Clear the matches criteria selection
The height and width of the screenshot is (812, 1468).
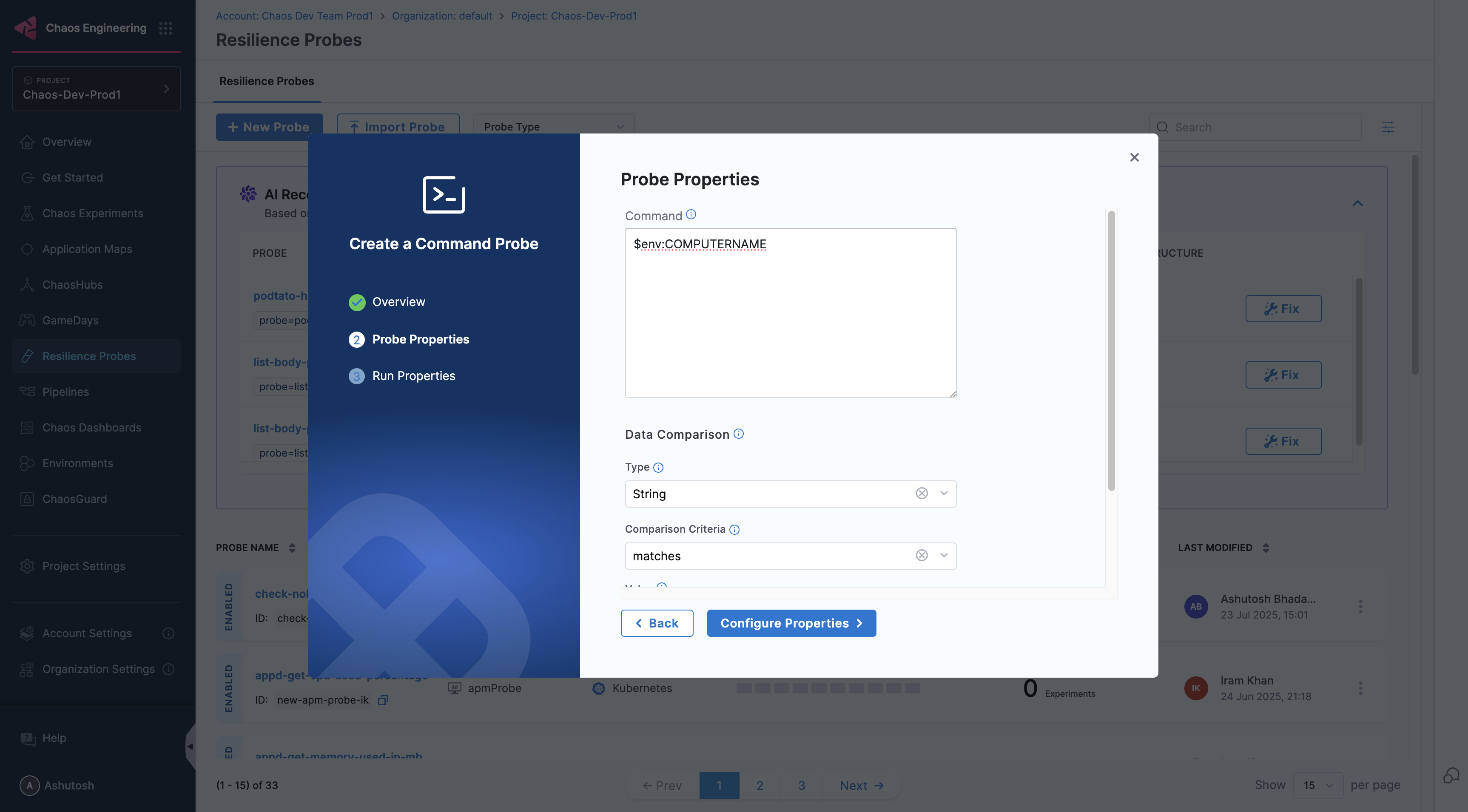[922, 556]
